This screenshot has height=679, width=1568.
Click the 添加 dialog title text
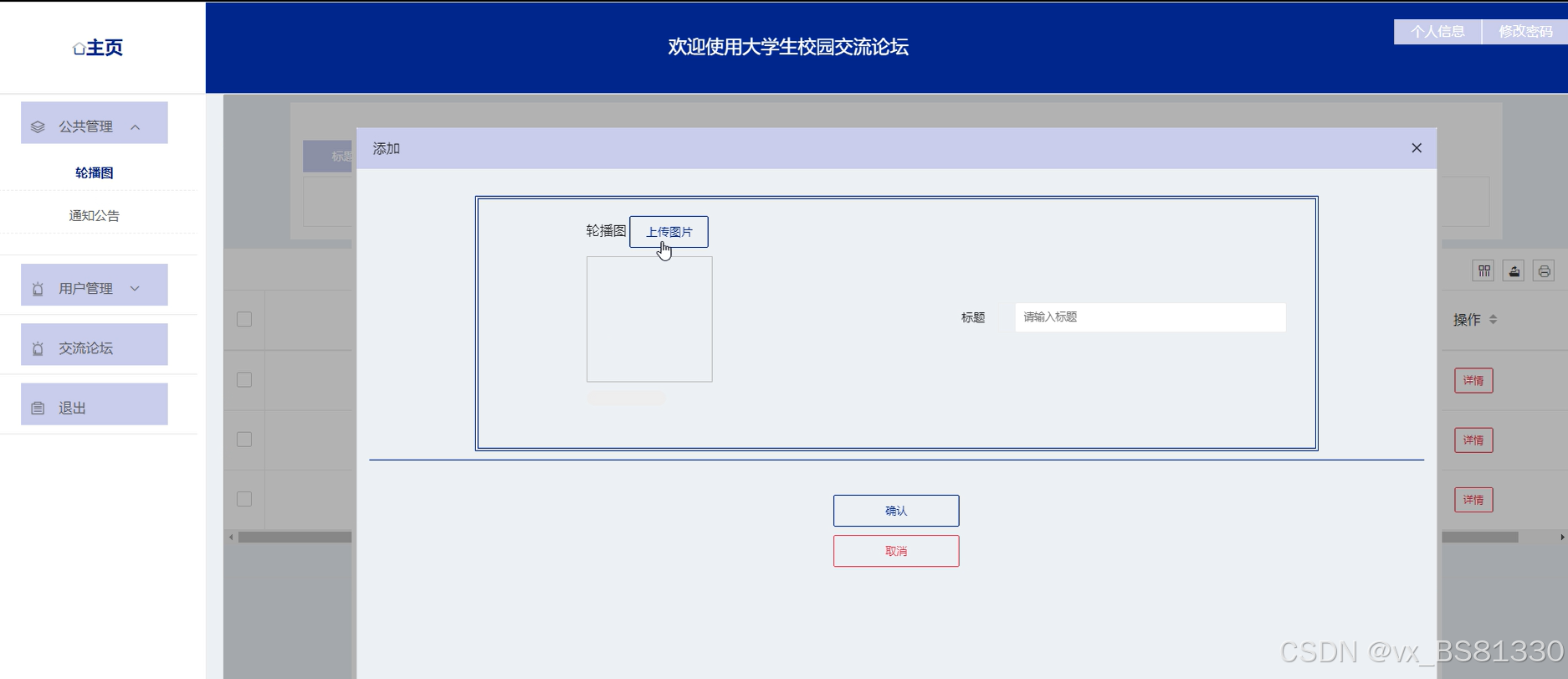pos(387,148)
